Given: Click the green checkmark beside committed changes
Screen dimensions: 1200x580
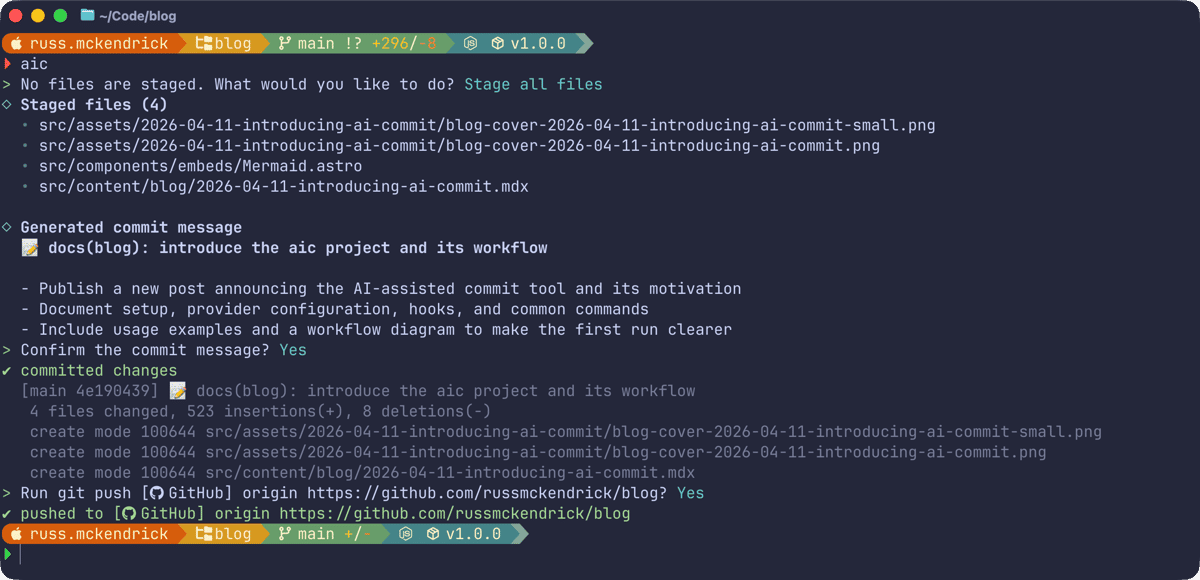Looking at the screenshot, I should pyautogui.click(x=7, y=371).
